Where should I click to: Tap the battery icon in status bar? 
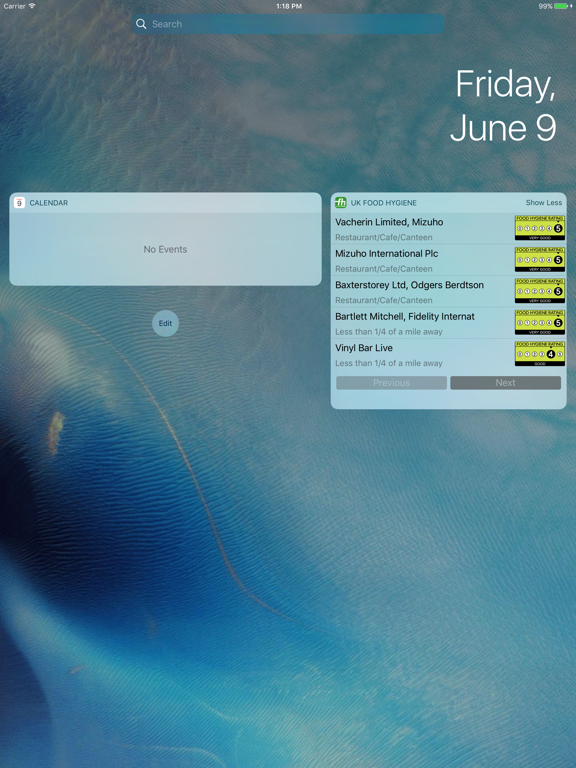pos(562,6)
